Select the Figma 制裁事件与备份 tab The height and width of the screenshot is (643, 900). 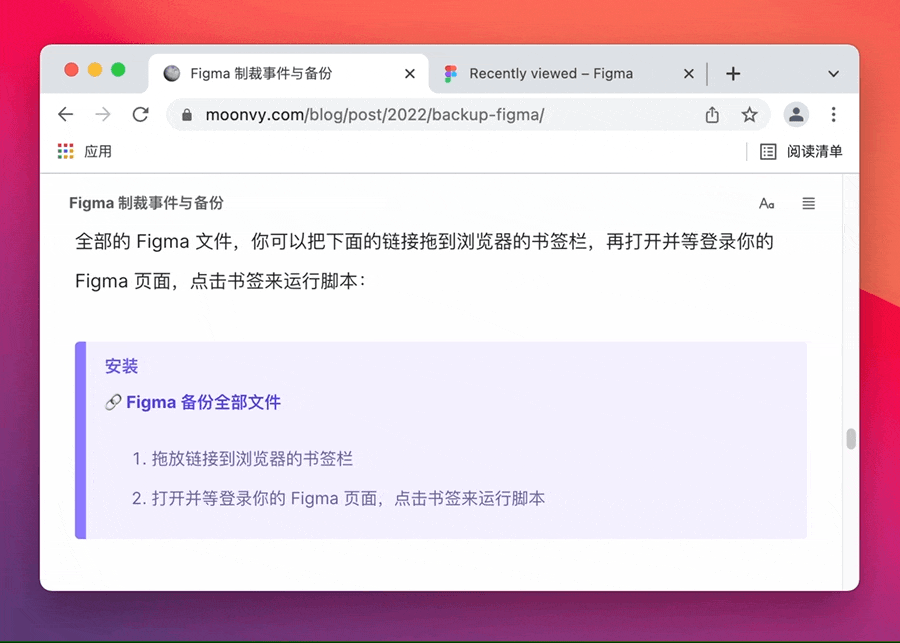pos(289,73)
